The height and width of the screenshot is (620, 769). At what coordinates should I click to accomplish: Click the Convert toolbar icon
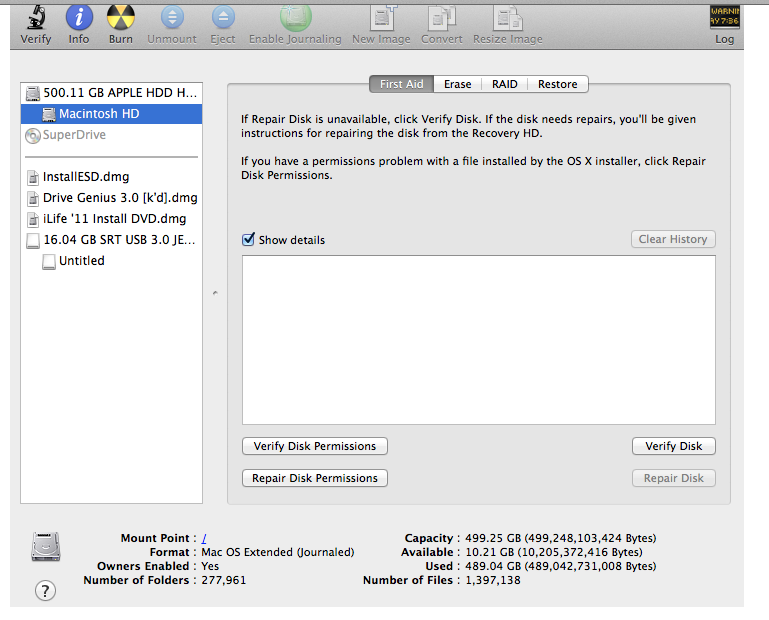point(442,18)
